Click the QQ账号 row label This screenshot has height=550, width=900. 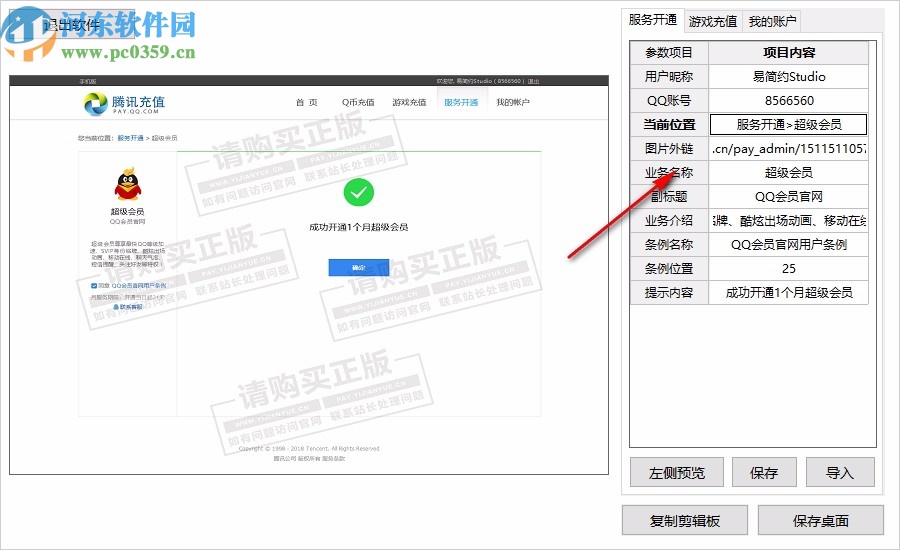[669, 100]
